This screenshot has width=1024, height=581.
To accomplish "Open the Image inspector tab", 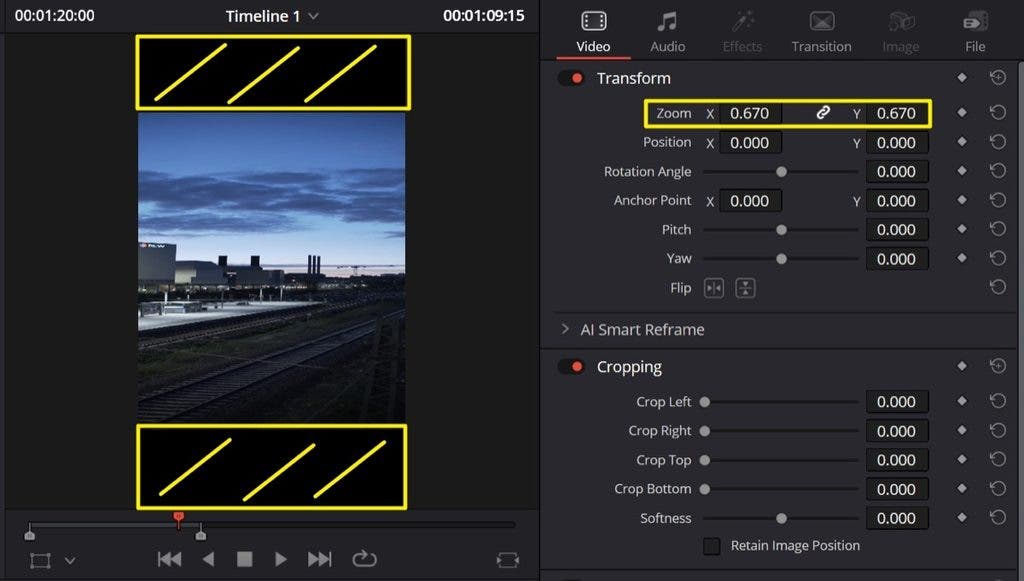I will (901, 32).
